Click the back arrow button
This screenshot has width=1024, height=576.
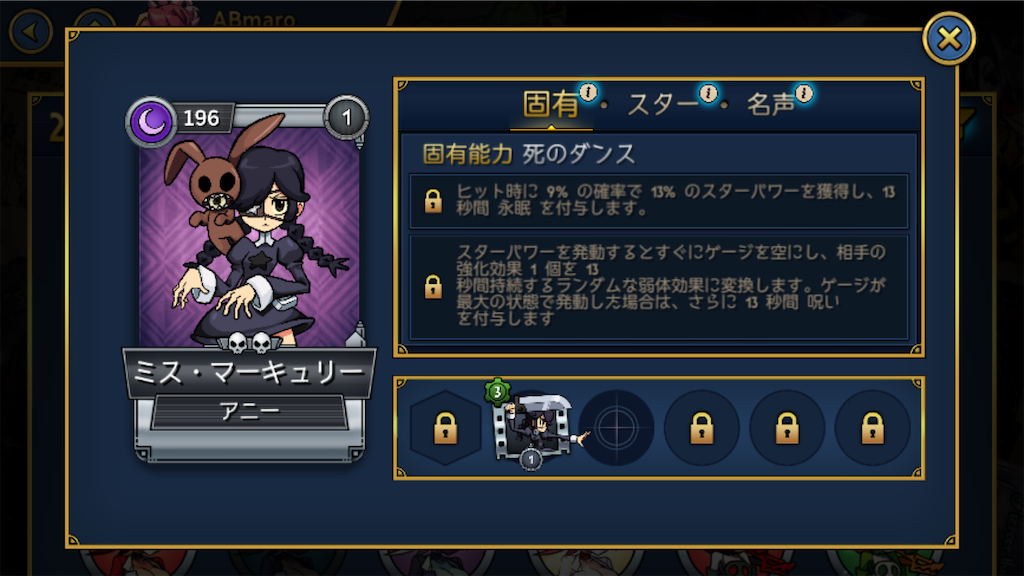(31, 31)
